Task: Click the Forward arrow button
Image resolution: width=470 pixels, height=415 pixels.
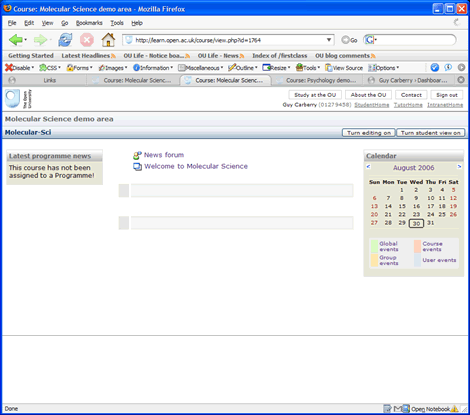Action: click(40, 40)
